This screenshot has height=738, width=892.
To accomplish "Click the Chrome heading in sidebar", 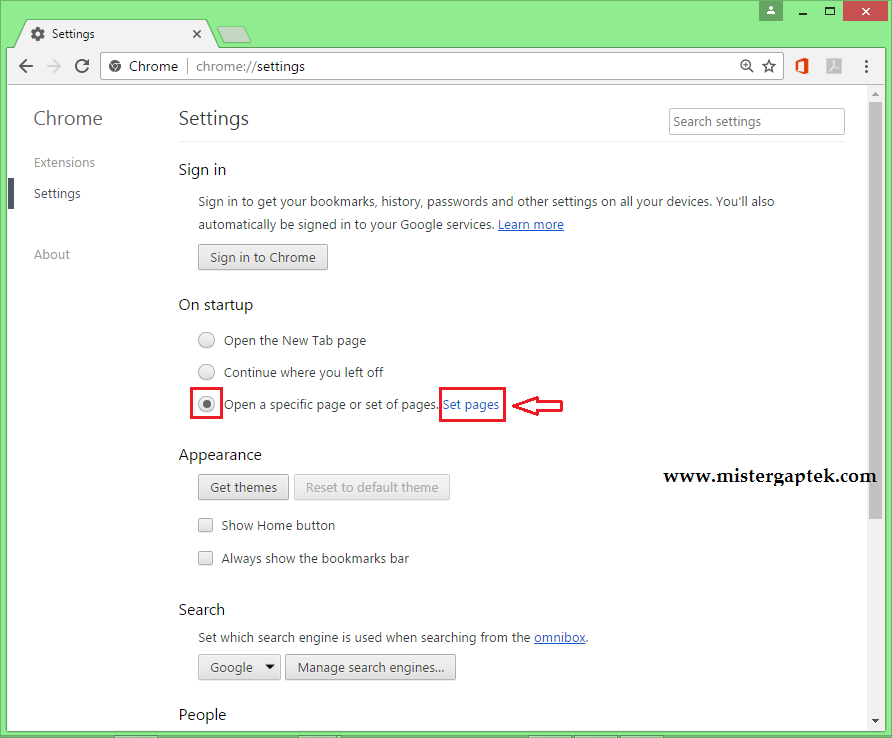I will tap(68, 118).
